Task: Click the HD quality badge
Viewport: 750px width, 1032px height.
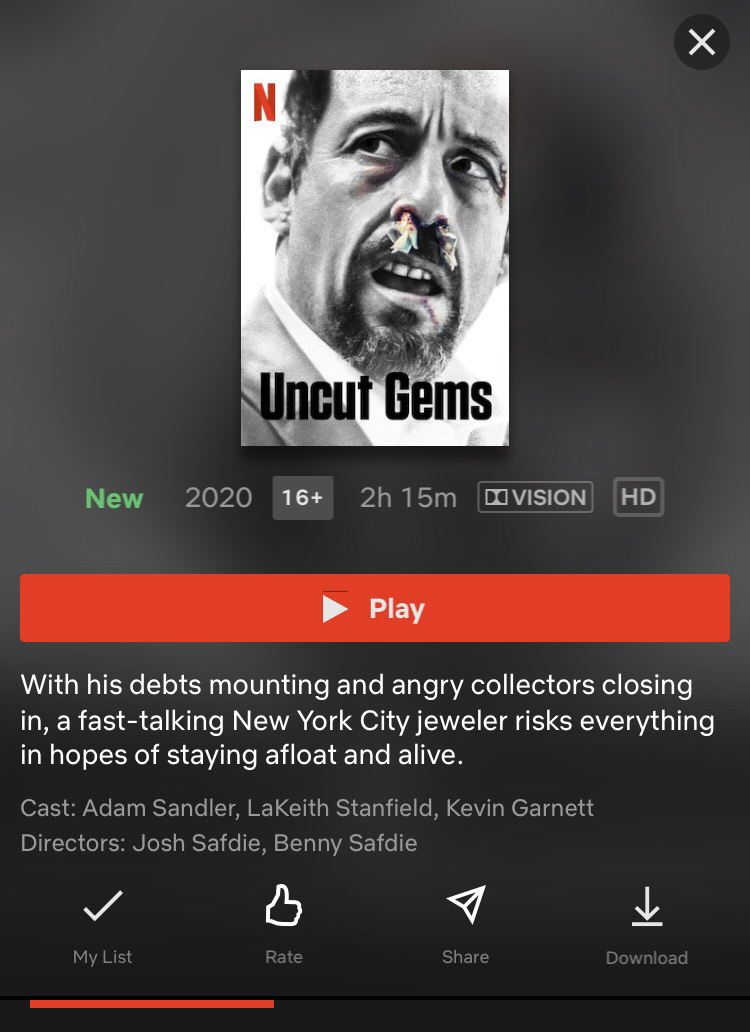Action: click(638, 497)
